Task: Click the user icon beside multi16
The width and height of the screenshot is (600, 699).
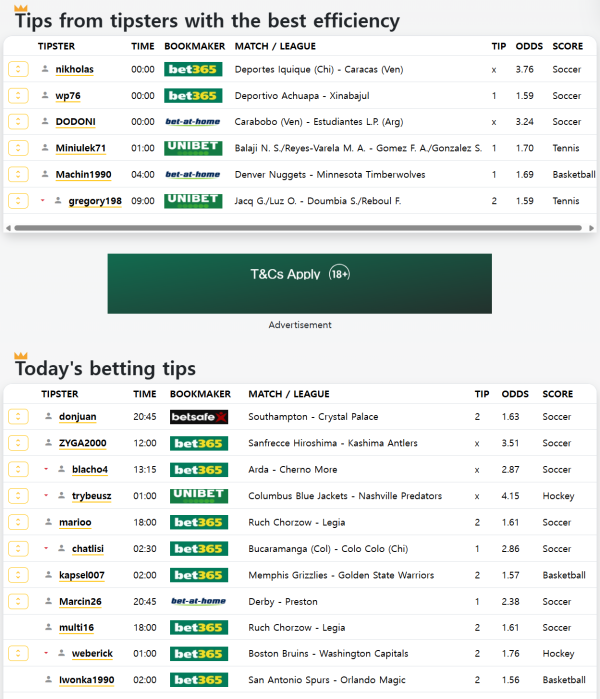Action: coord(48,628)
